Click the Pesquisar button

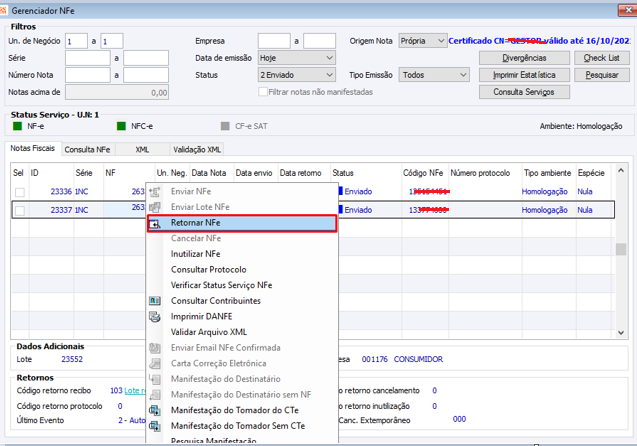coord(602,75)
